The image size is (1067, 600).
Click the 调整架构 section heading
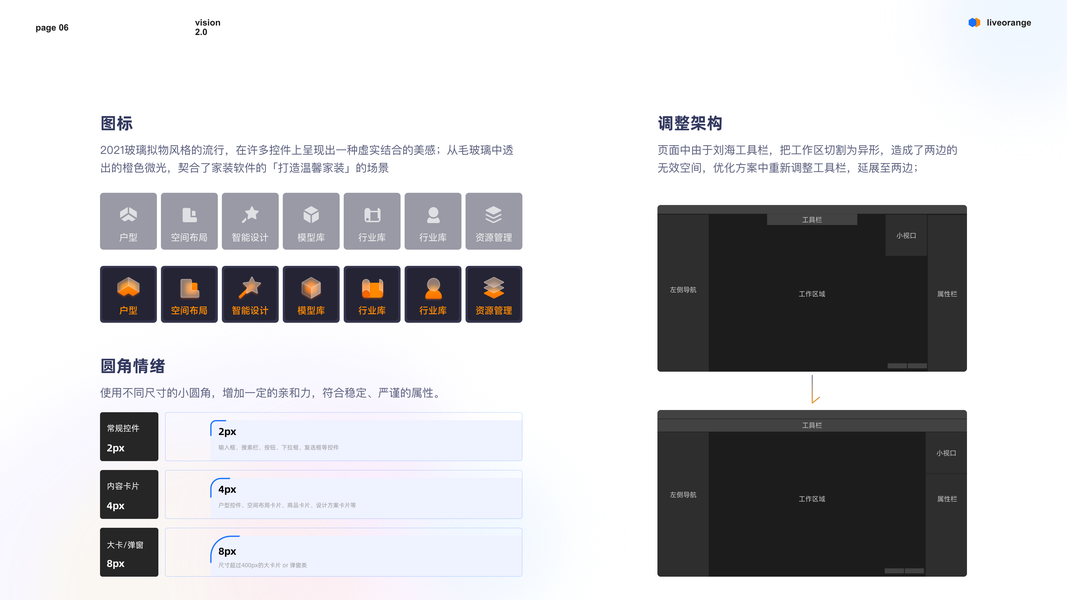690,123
